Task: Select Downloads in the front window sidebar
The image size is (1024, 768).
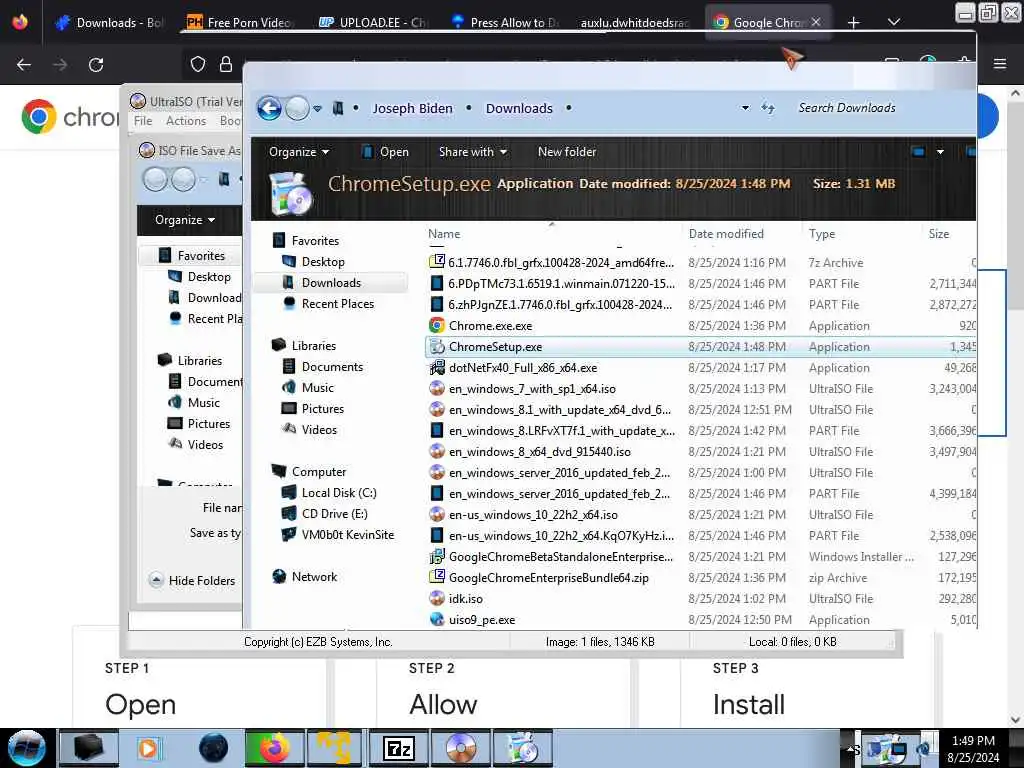Action: (x=331, y=283)
